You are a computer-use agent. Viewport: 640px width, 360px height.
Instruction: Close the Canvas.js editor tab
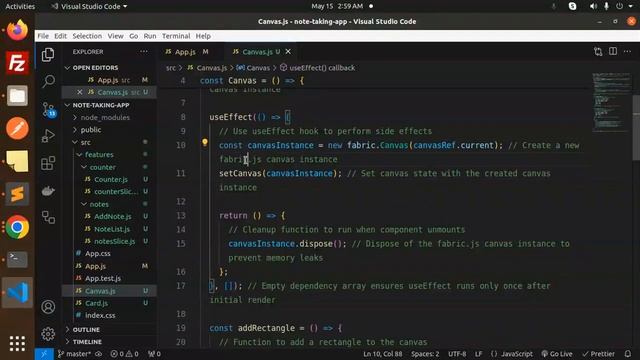click(288, 51)
